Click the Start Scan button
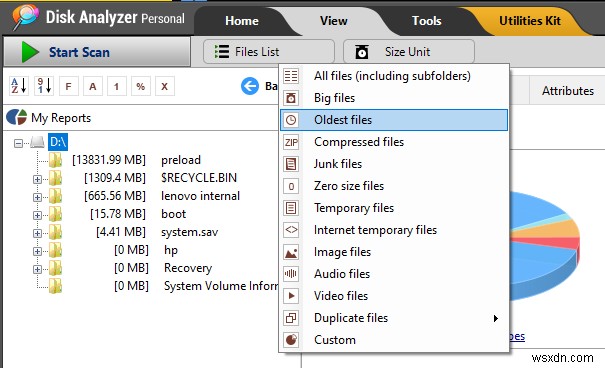Viewport: 605px width, 368px height. 97,52
